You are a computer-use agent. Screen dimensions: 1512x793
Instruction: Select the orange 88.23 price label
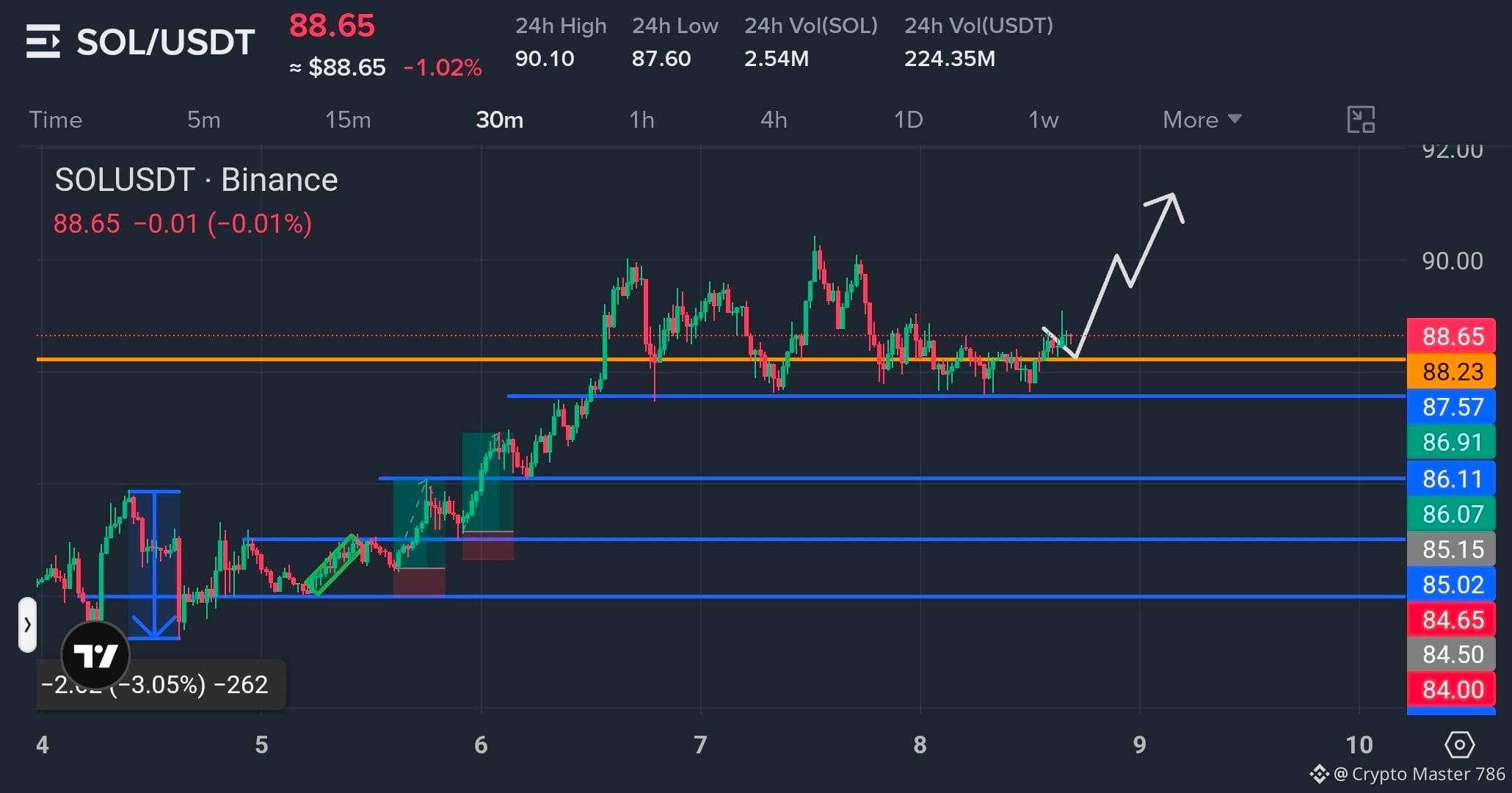tap(1451, 372)
